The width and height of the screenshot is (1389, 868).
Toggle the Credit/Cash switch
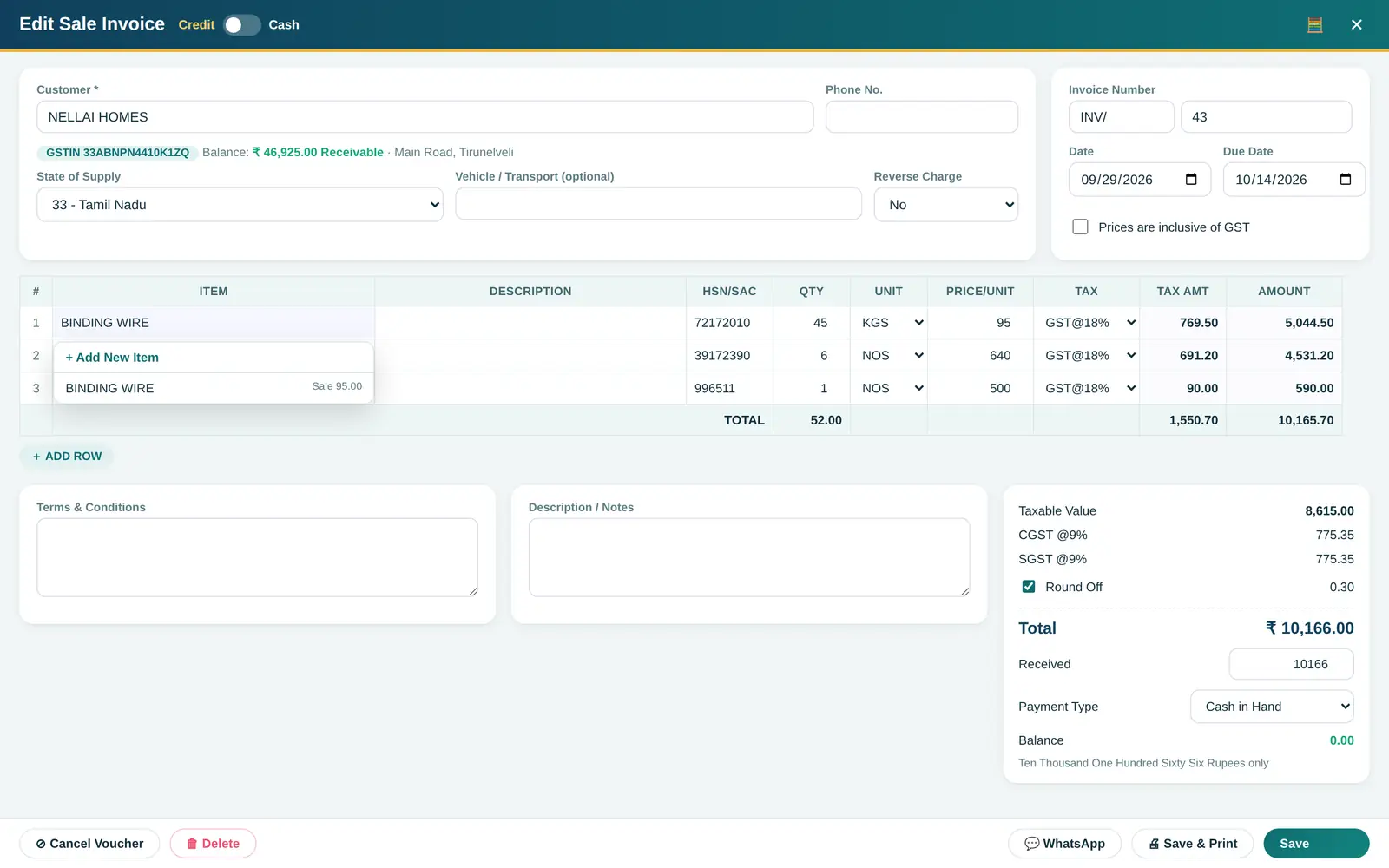241,25
